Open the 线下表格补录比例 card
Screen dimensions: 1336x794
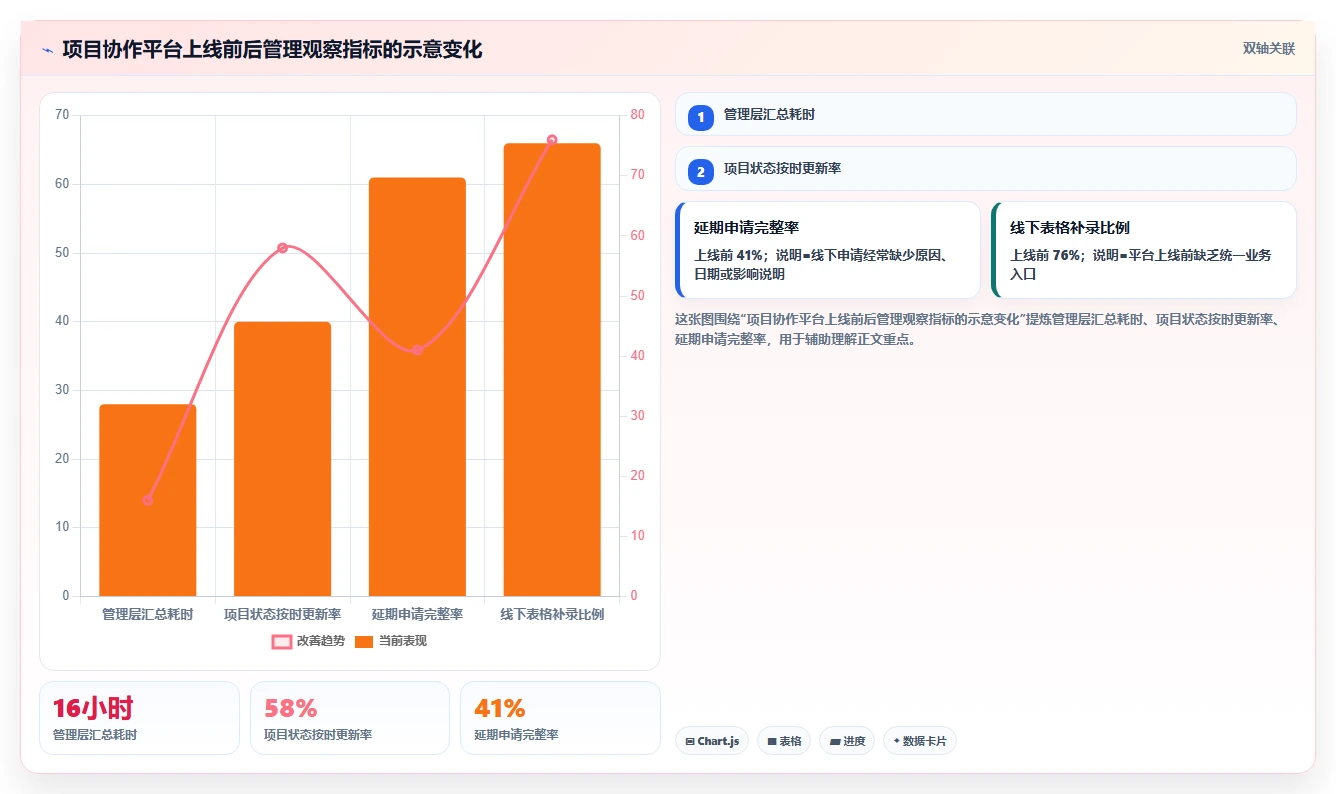click(x=1144, y=250)
